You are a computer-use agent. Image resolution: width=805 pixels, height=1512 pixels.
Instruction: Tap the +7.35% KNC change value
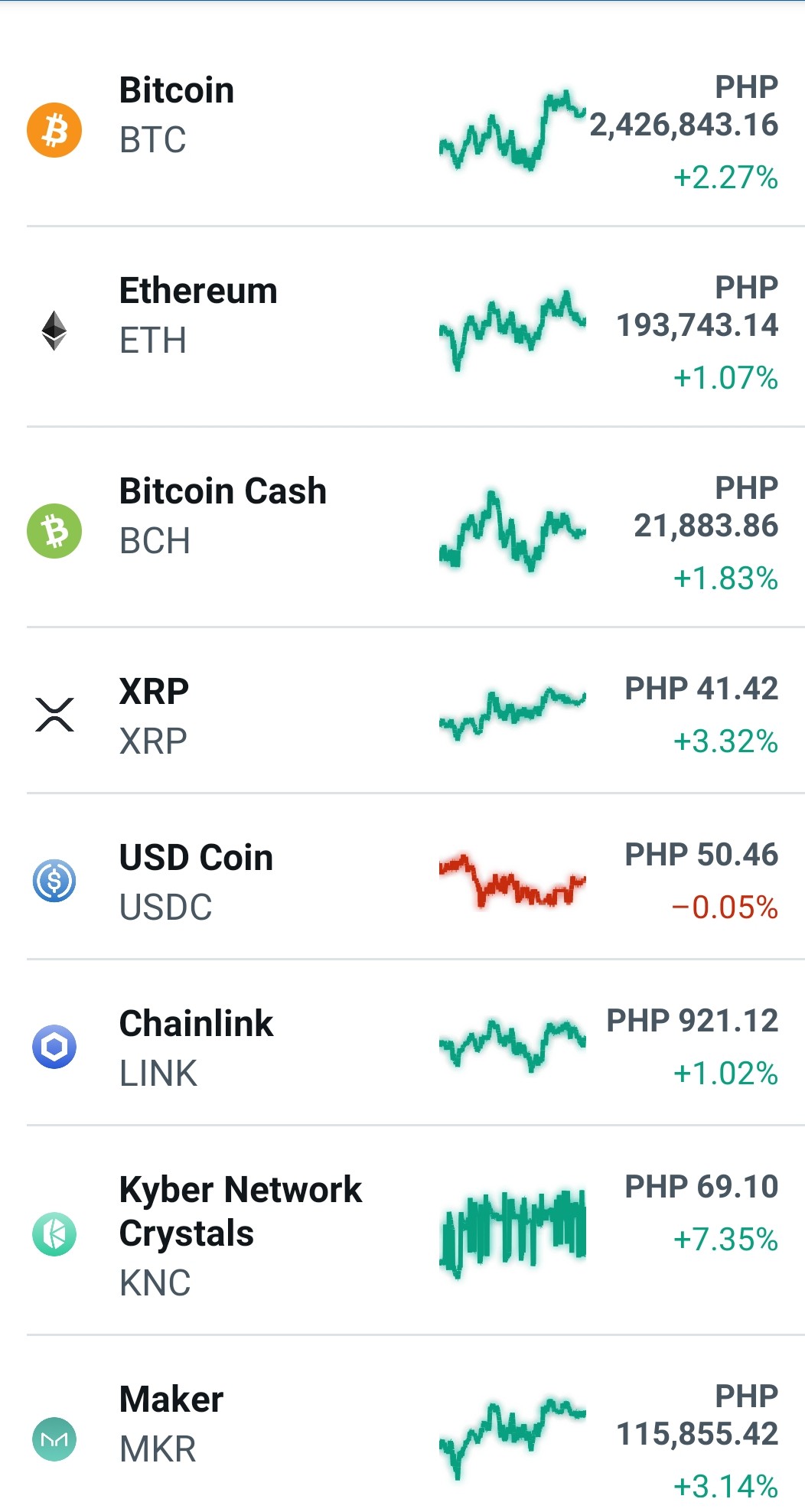pos(725,1240)
